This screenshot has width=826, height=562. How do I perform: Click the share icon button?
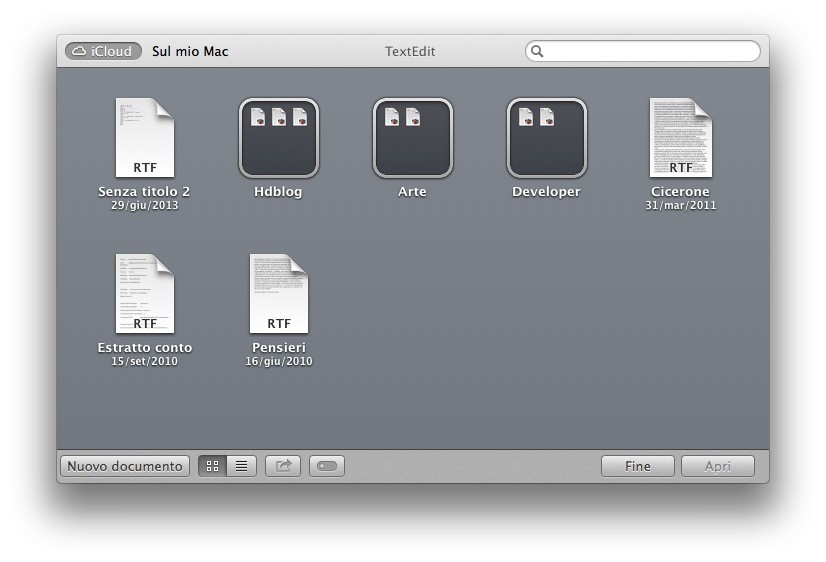coord(283,466)
